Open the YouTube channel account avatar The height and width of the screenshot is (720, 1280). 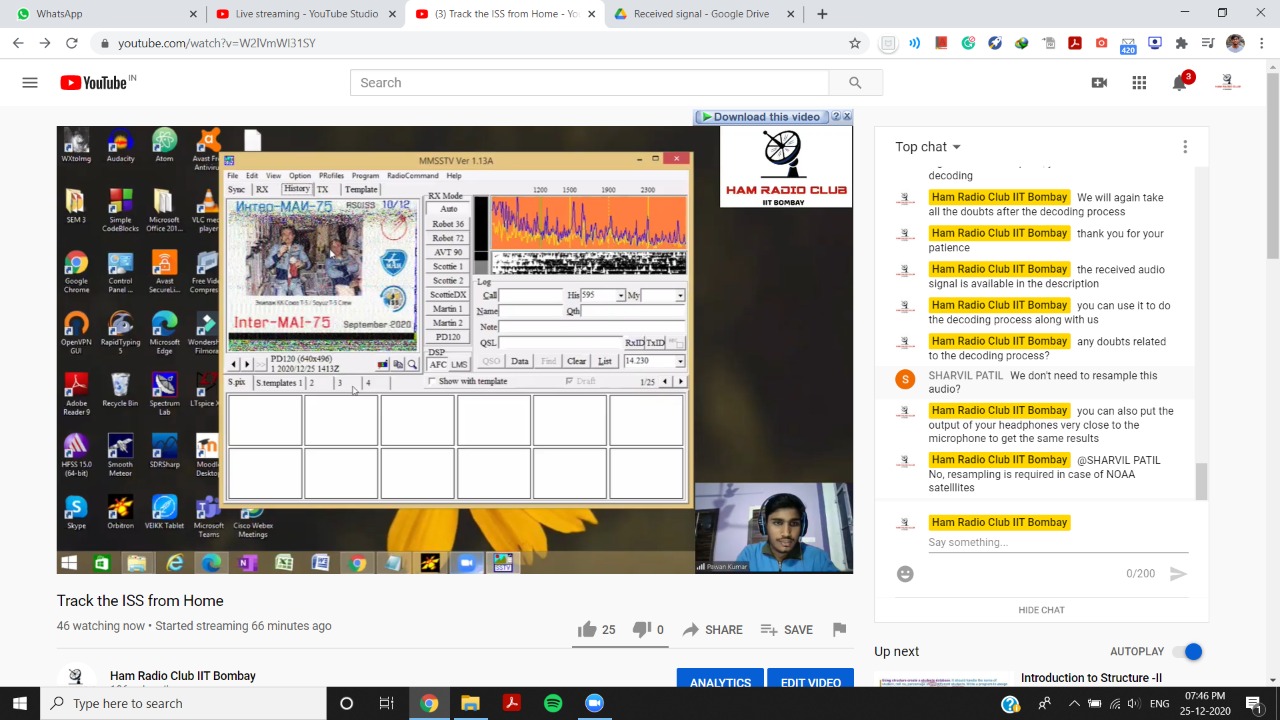[x=1228, y=83]
